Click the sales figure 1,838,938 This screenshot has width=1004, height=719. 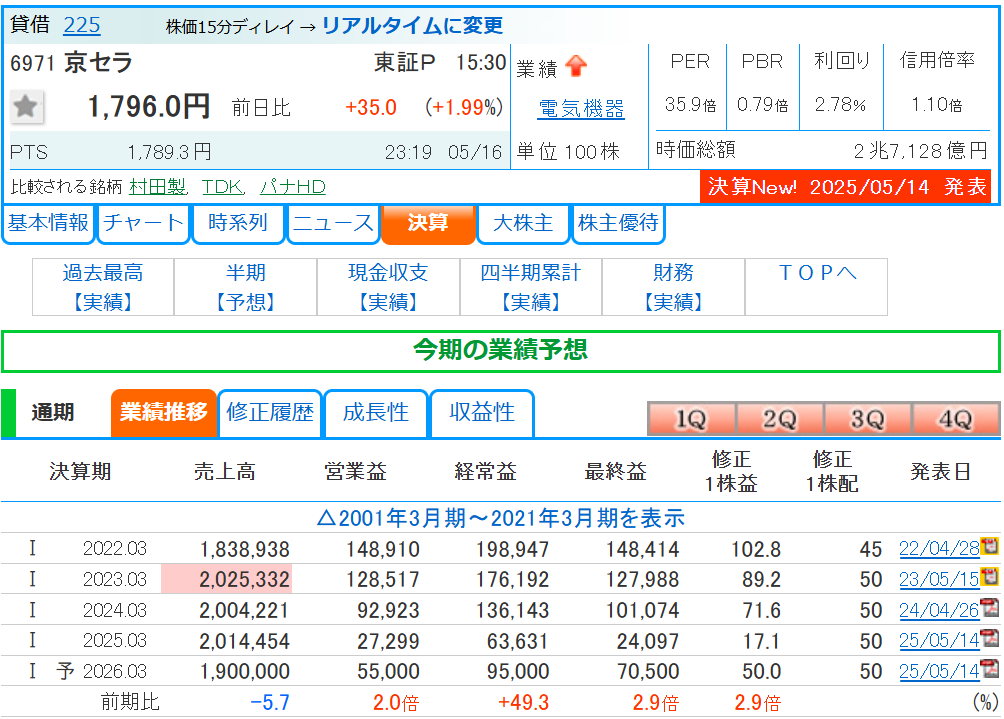[x=245, y=549]
